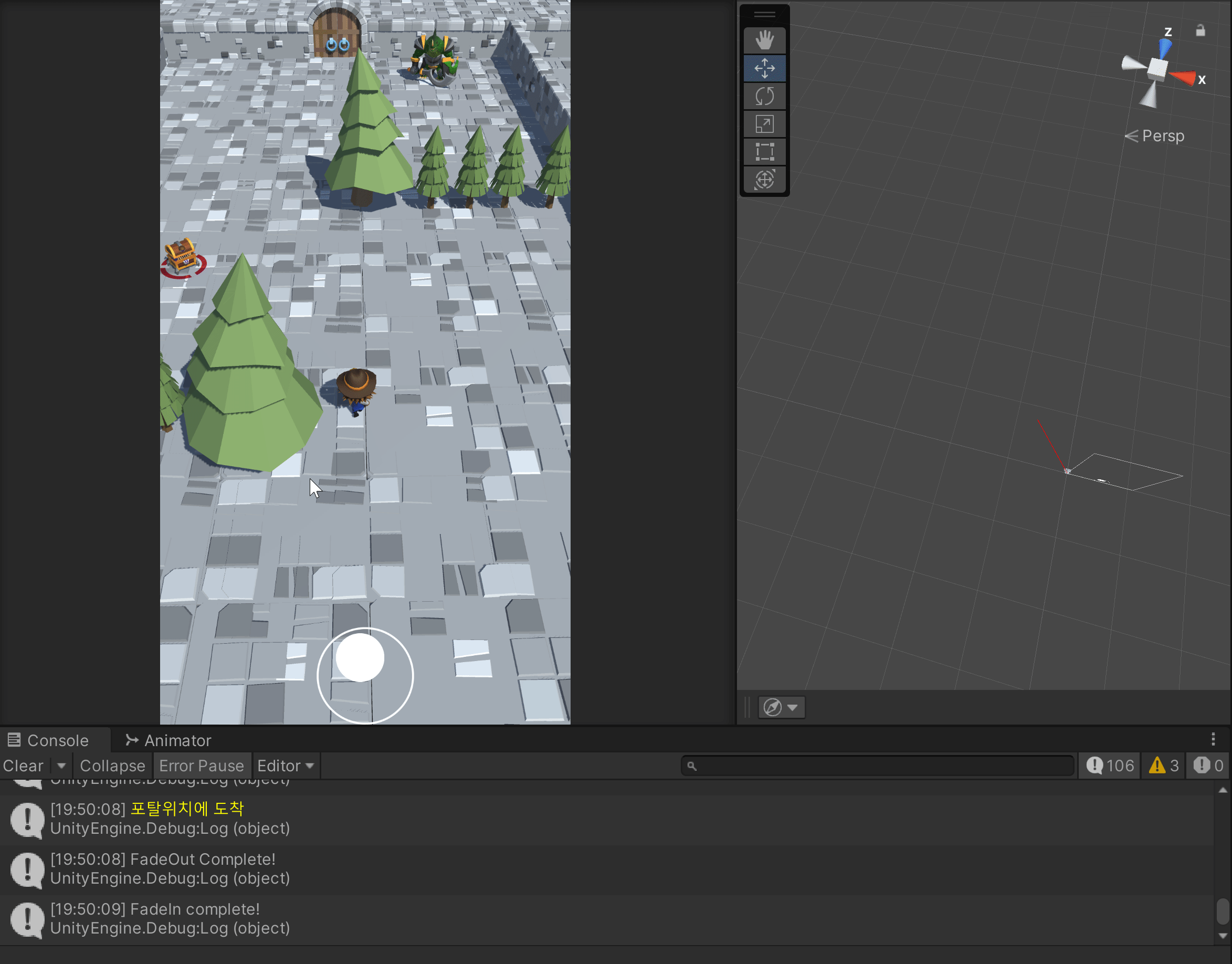Select the combined Transform tool
The width and height of the screenshot is (1232, 964).
pos(764,180)
